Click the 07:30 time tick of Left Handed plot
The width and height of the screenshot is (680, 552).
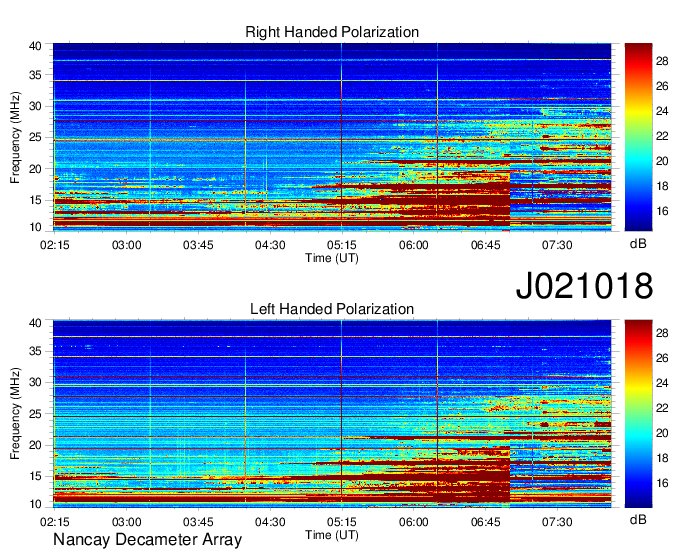coord(557,522)
